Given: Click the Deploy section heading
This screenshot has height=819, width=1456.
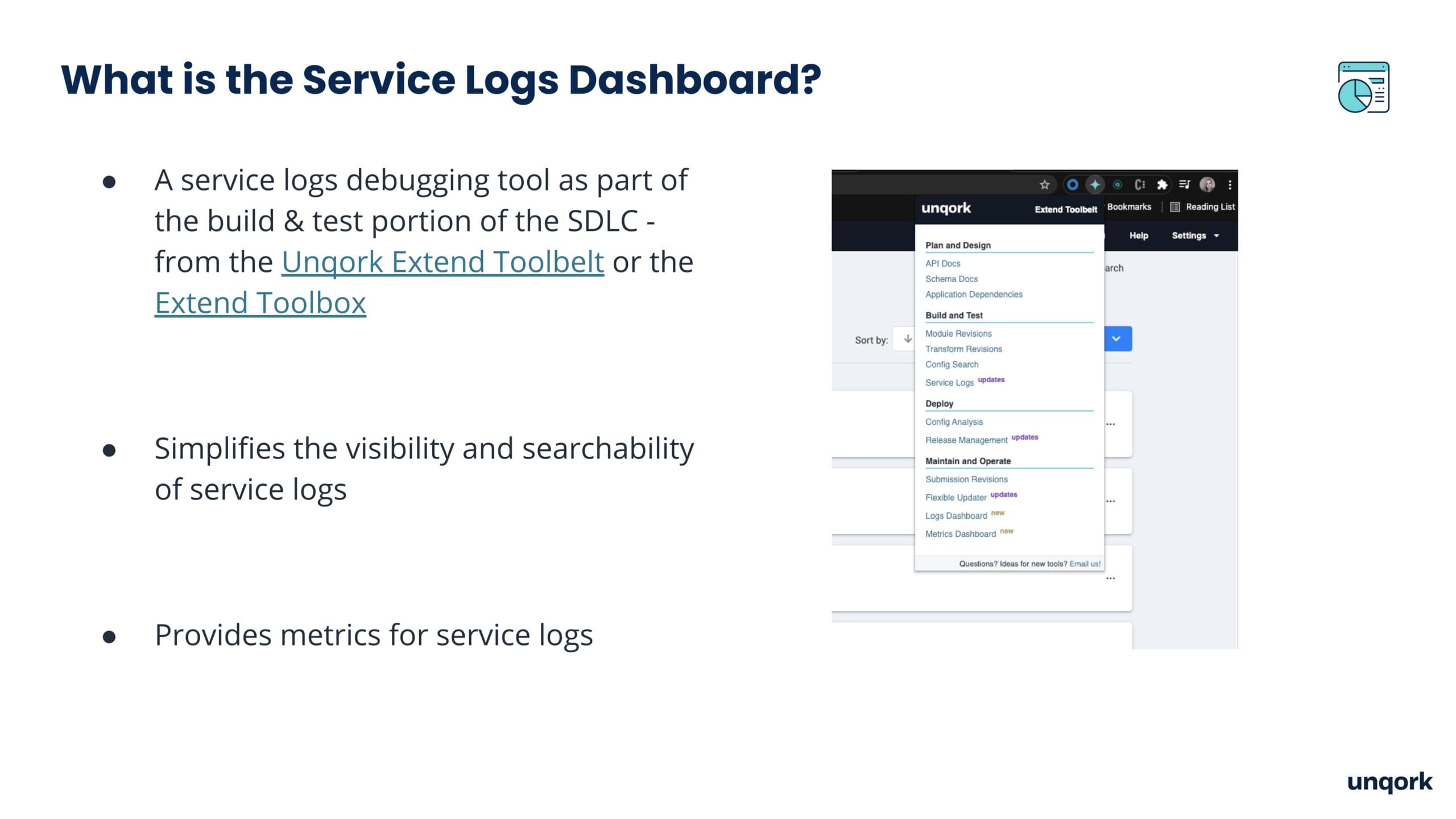Looking at the screenshot, I should point(939,403).
